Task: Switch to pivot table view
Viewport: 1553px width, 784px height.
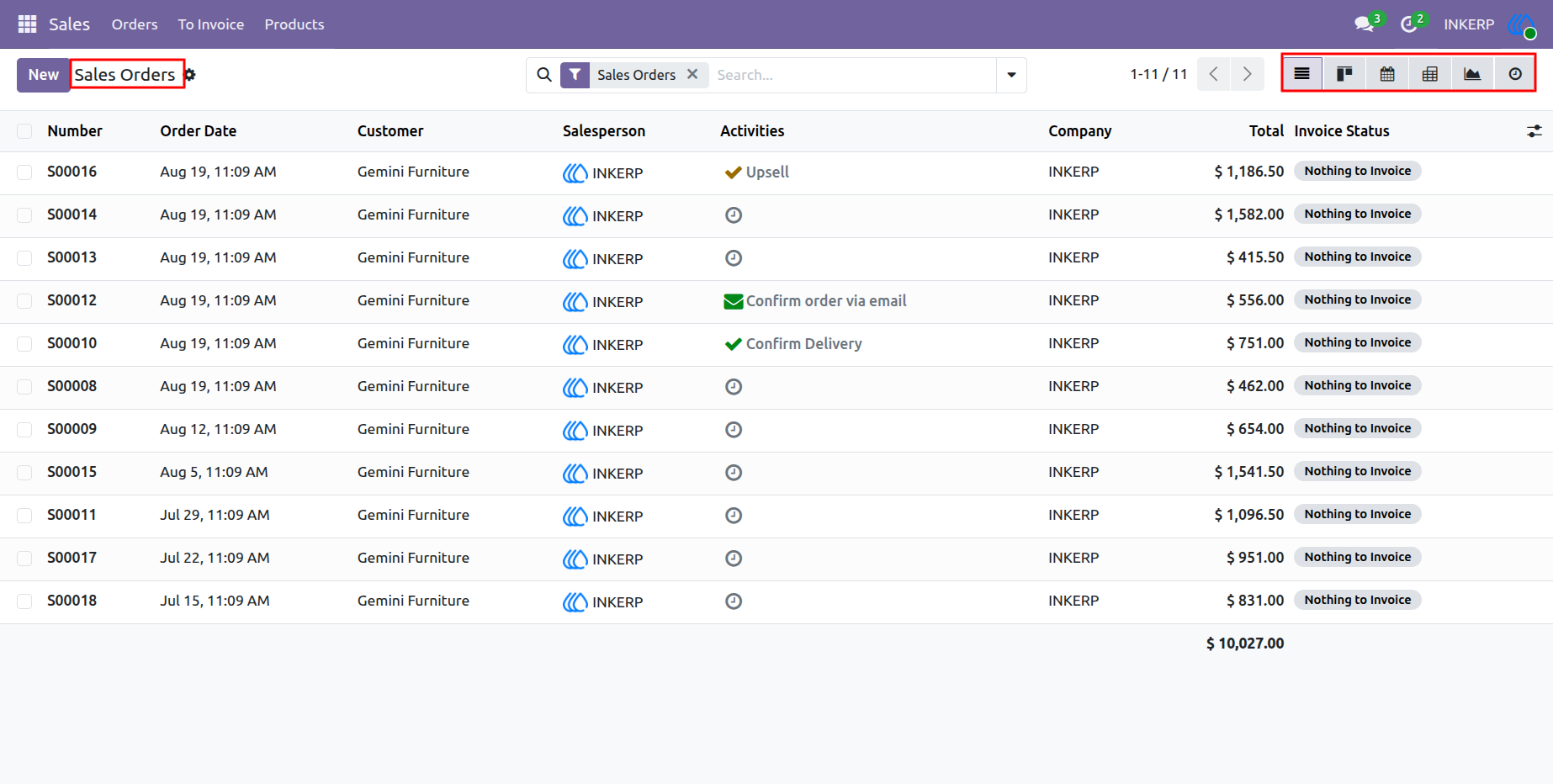Action: click(1429, 74)
